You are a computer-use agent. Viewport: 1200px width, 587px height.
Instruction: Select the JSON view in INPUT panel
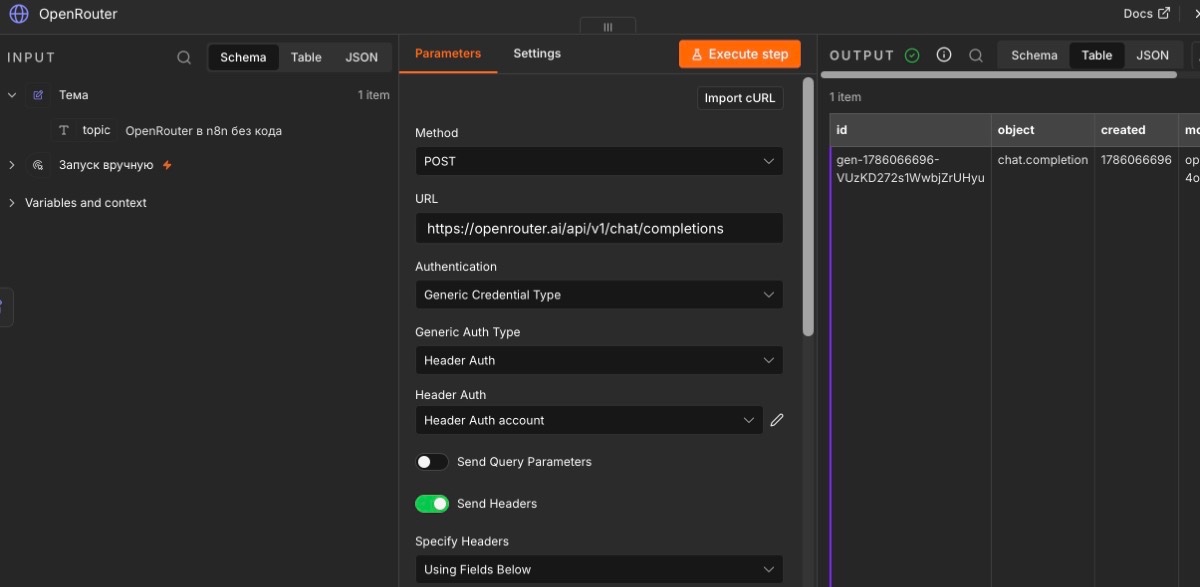(x=361, y=57)
